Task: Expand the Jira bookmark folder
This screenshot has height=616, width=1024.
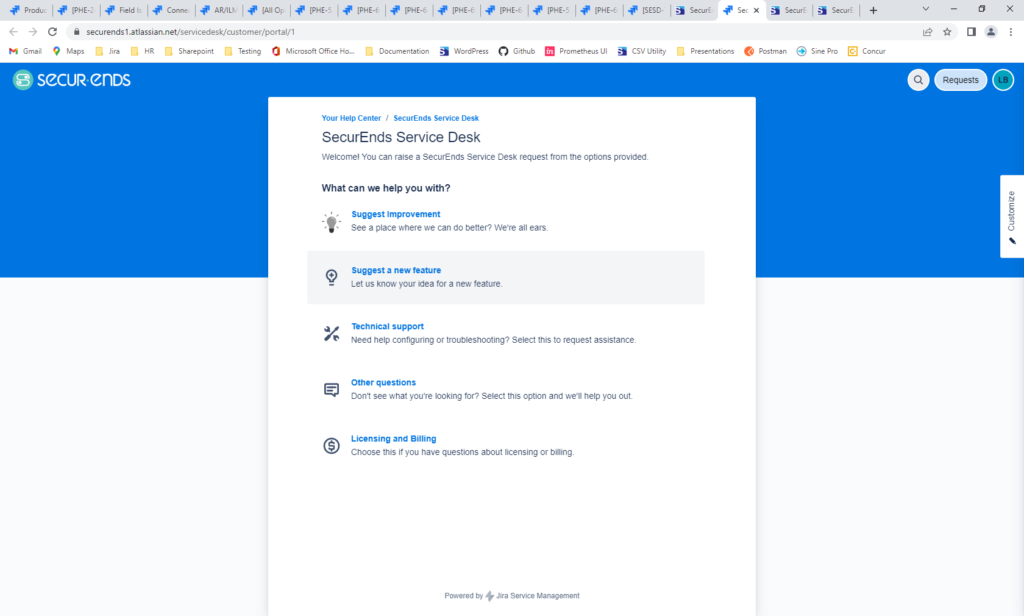Action: pyautogui.click(x=108, y=51)
